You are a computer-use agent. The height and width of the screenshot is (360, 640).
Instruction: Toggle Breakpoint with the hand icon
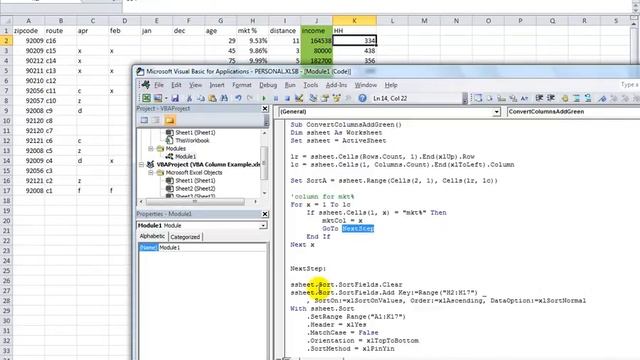pos(565,98)
